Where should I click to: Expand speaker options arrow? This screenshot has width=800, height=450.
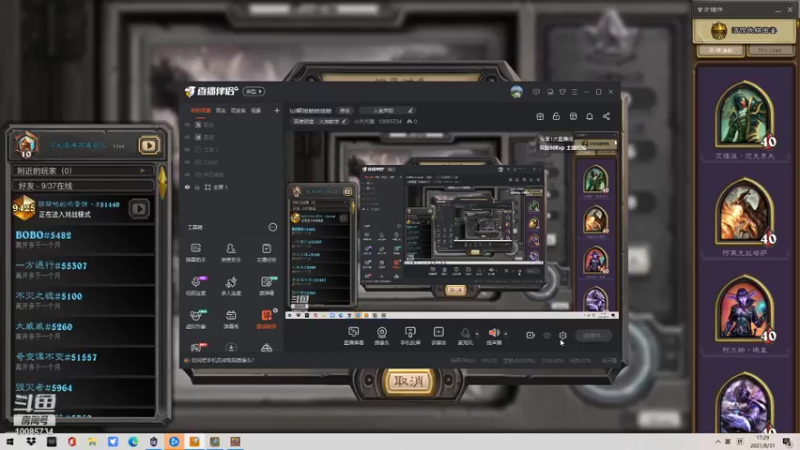(x=506, y=334)
